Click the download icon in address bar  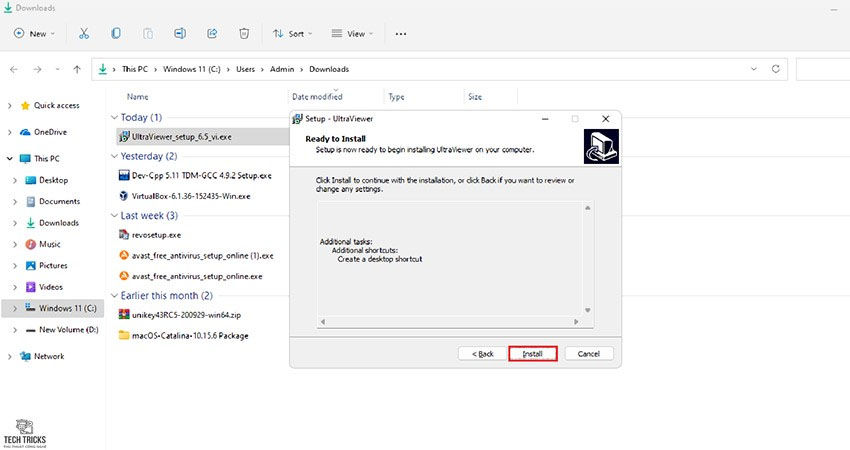pyautogui.click(x=102, y=69)
